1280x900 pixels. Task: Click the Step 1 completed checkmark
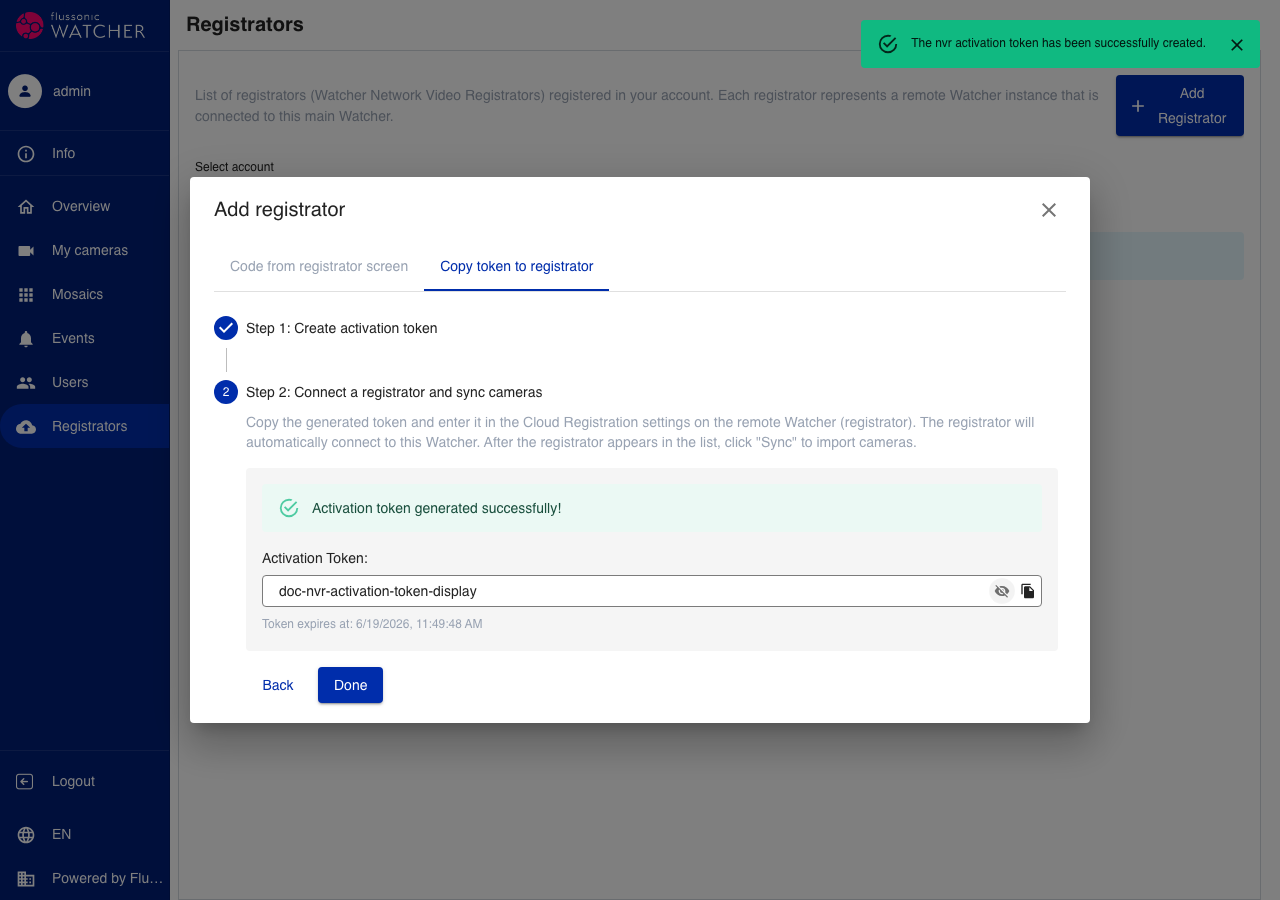pos(226,328)
